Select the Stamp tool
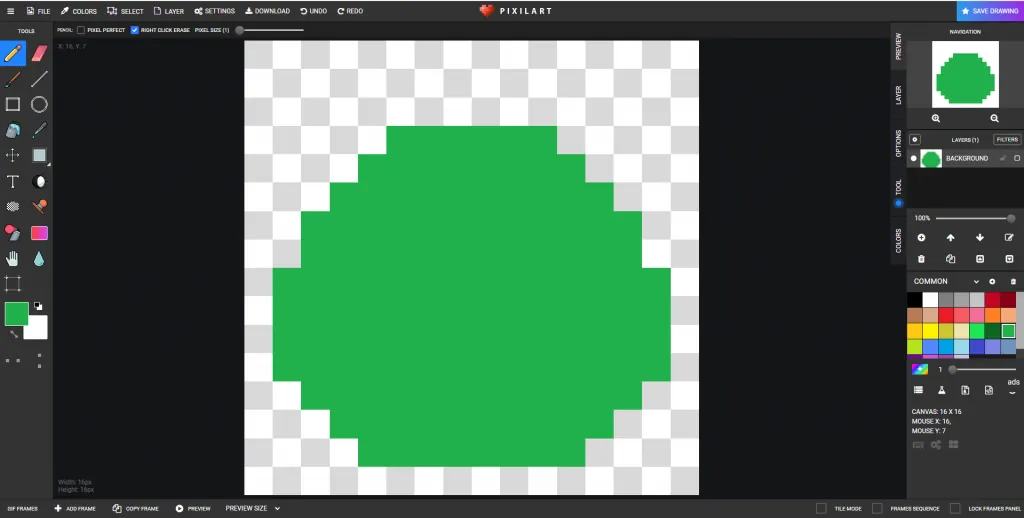 (x=40, y=206)
